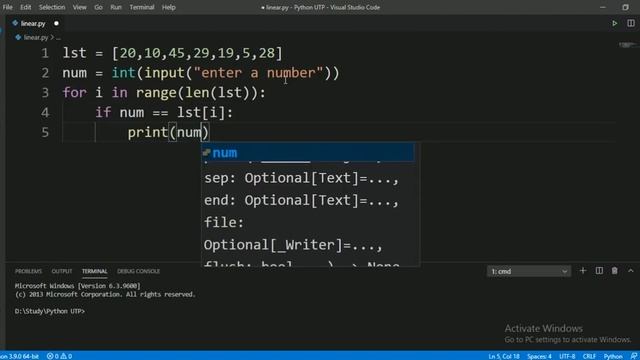Click line number 3 in the gutter
The image size is (640, 360).
click(45, 93)
